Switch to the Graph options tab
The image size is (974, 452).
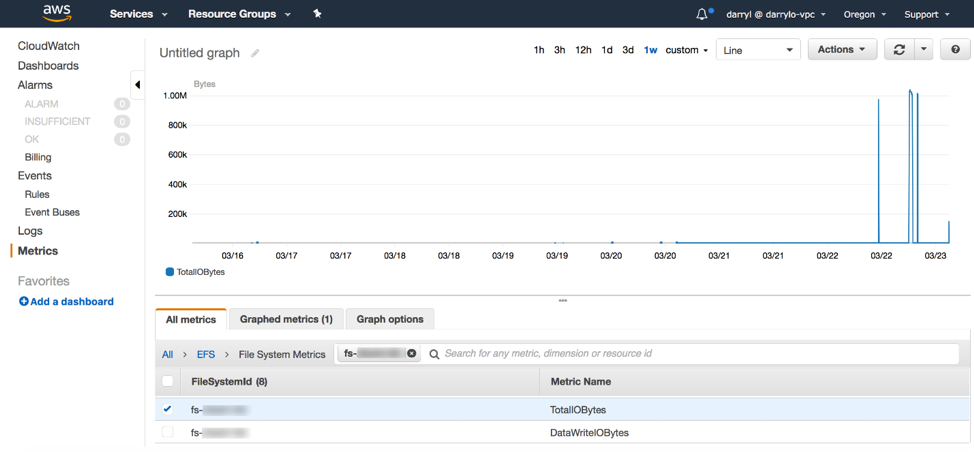click(390, 319)
